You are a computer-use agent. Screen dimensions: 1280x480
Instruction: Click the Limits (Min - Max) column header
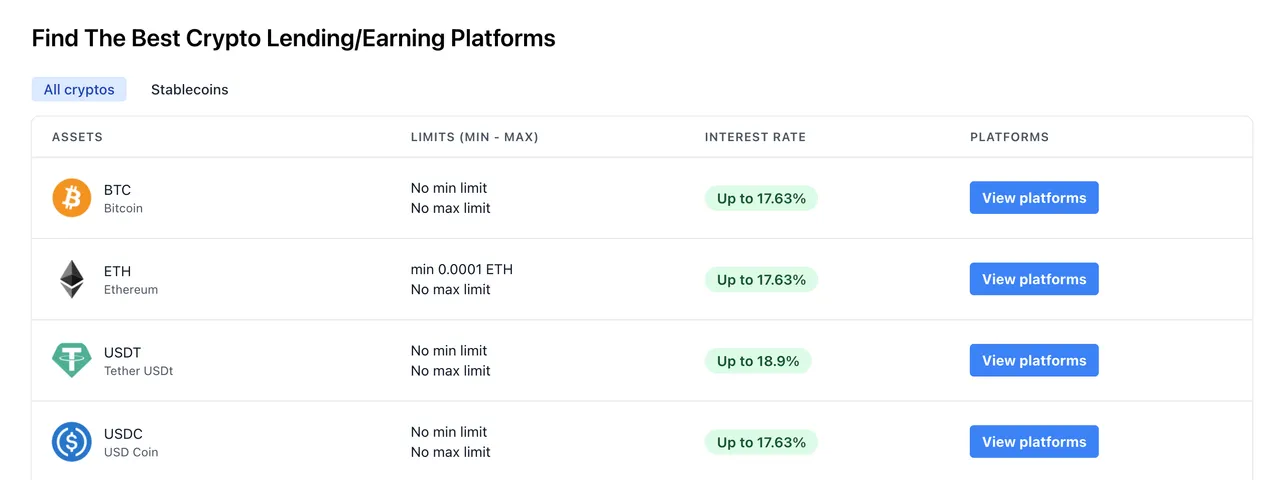point(475,137)
